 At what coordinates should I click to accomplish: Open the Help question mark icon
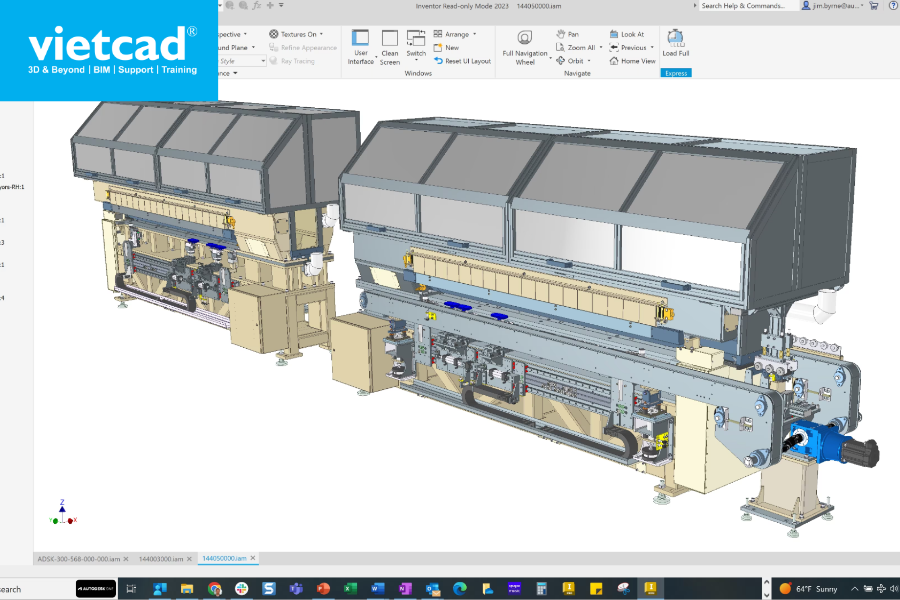[893, 6]
